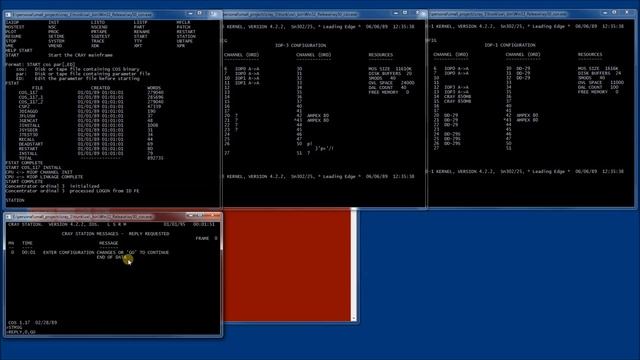Click 'HELP START' command line in top-left console

coord(19,51)
